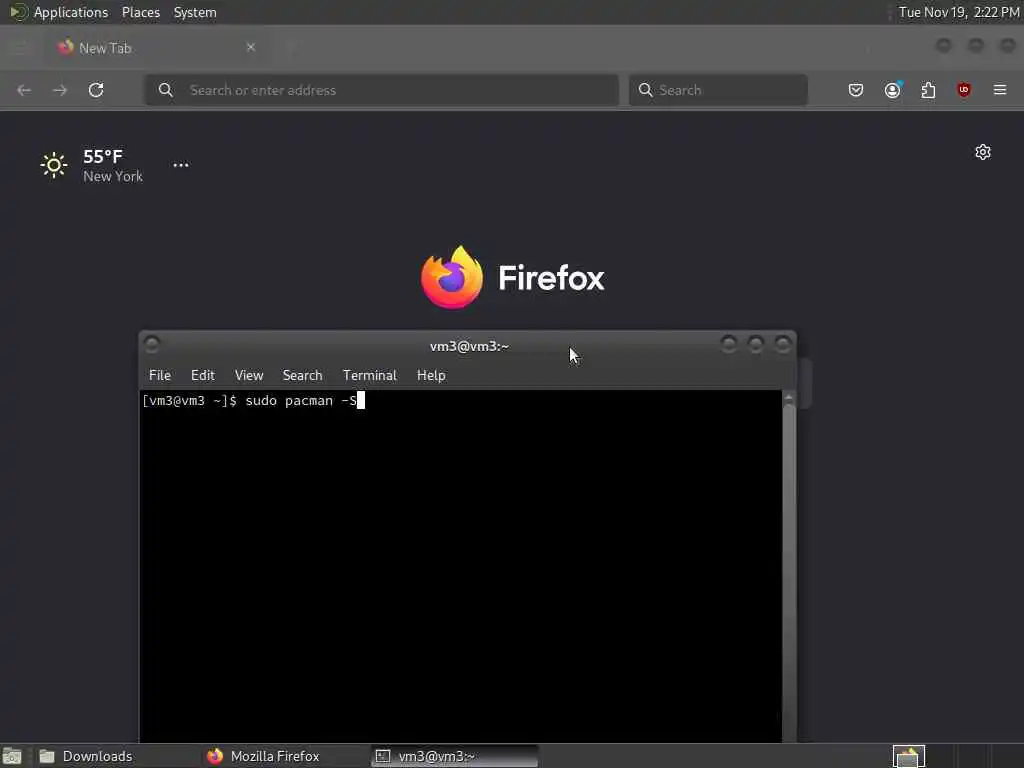The image size is (1024, 768).
Task: Minimize the terminal window
Action: (728, 344)
